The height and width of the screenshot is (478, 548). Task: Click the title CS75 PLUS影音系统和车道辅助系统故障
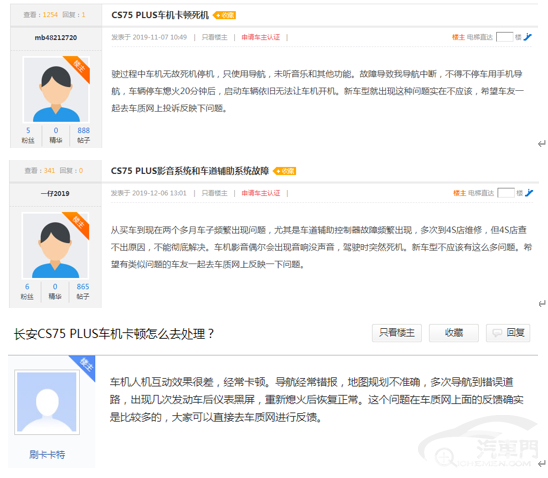(190, 171)
